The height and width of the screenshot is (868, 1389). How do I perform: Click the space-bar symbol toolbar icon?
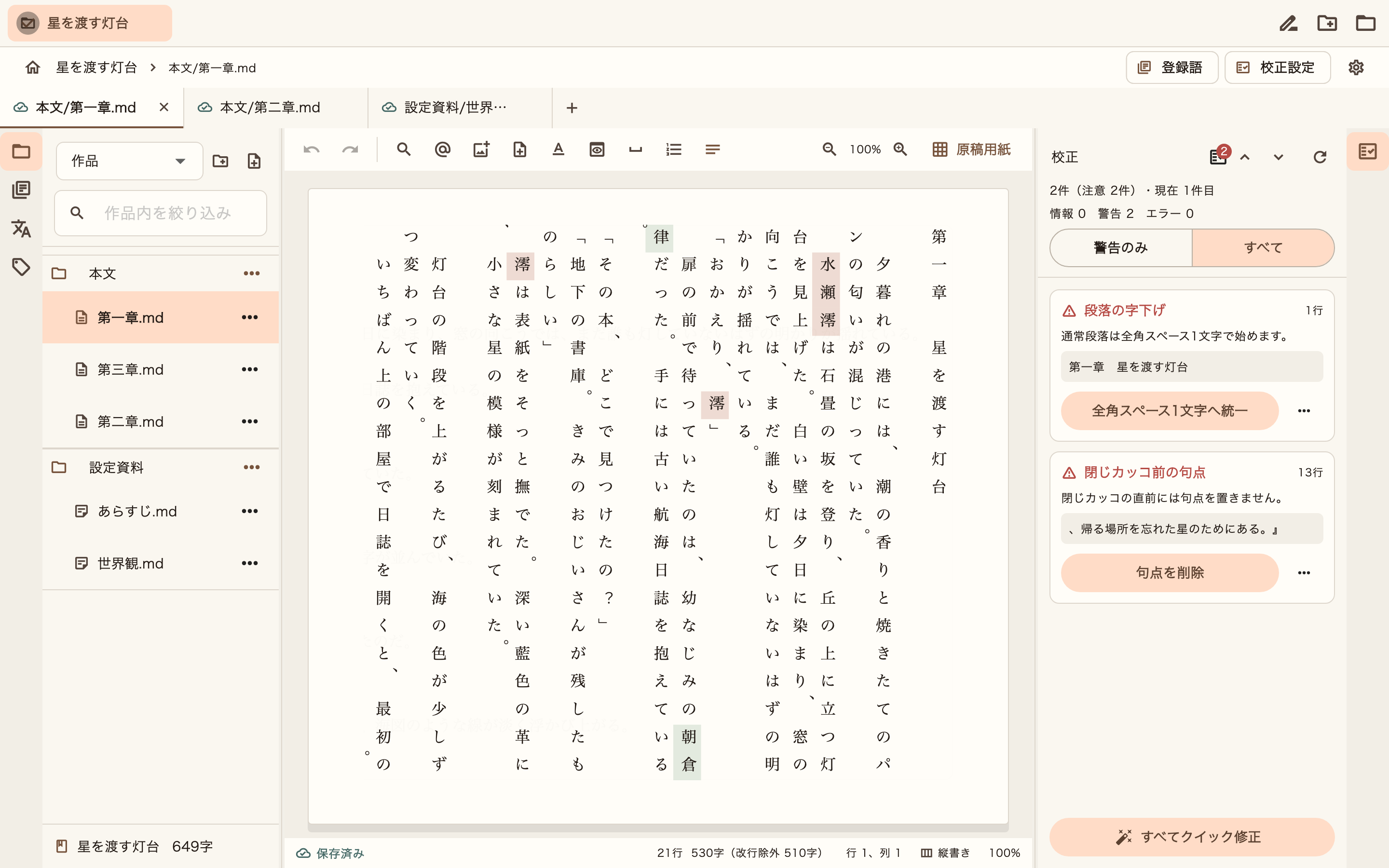pos(635,150)
